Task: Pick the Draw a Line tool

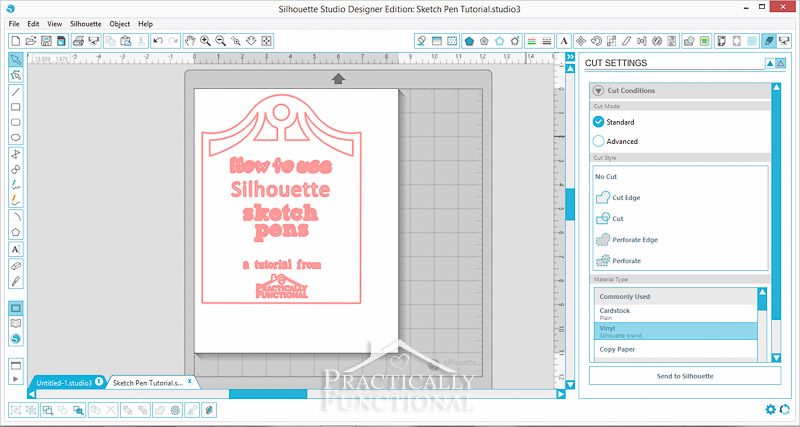Action: click(x=16, y=92)
